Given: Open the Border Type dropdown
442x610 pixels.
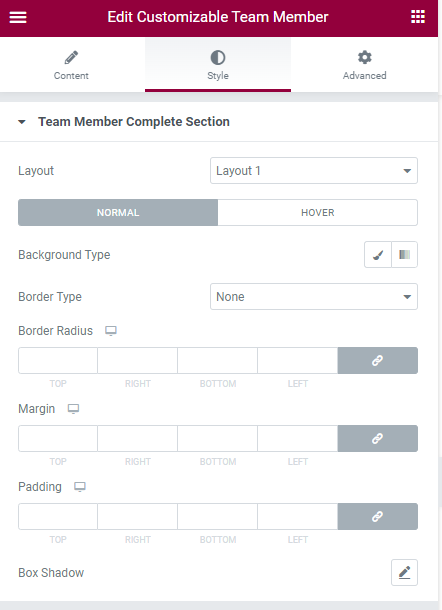Looking at the screenshot, I should pos(314,296).
